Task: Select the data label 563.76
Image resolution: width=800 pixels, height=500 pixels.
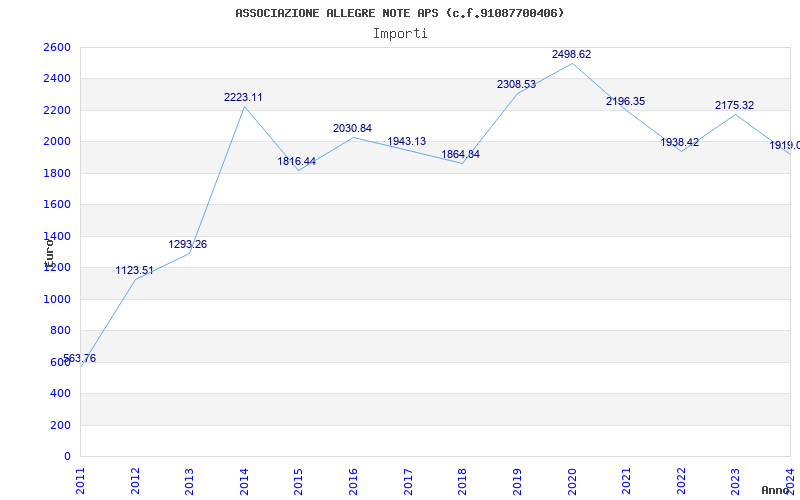Action: pyautogui.click(x=79, y=358)
